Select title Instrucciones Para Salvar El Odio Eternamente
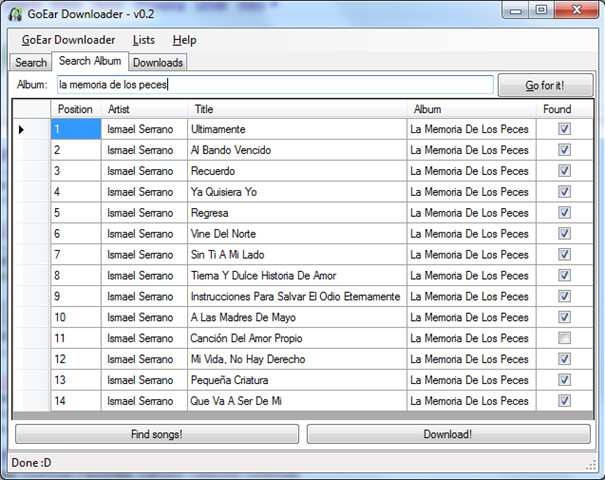The image size is (605, 480). [297, 296]
